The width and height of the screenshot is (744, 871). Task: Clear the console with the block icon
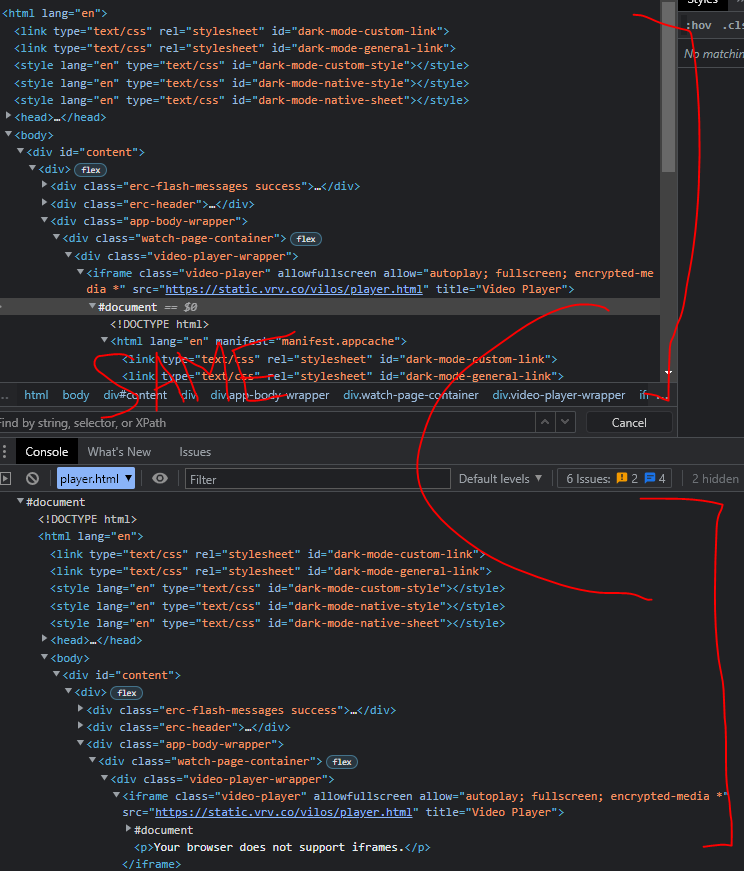pos(33,478)
